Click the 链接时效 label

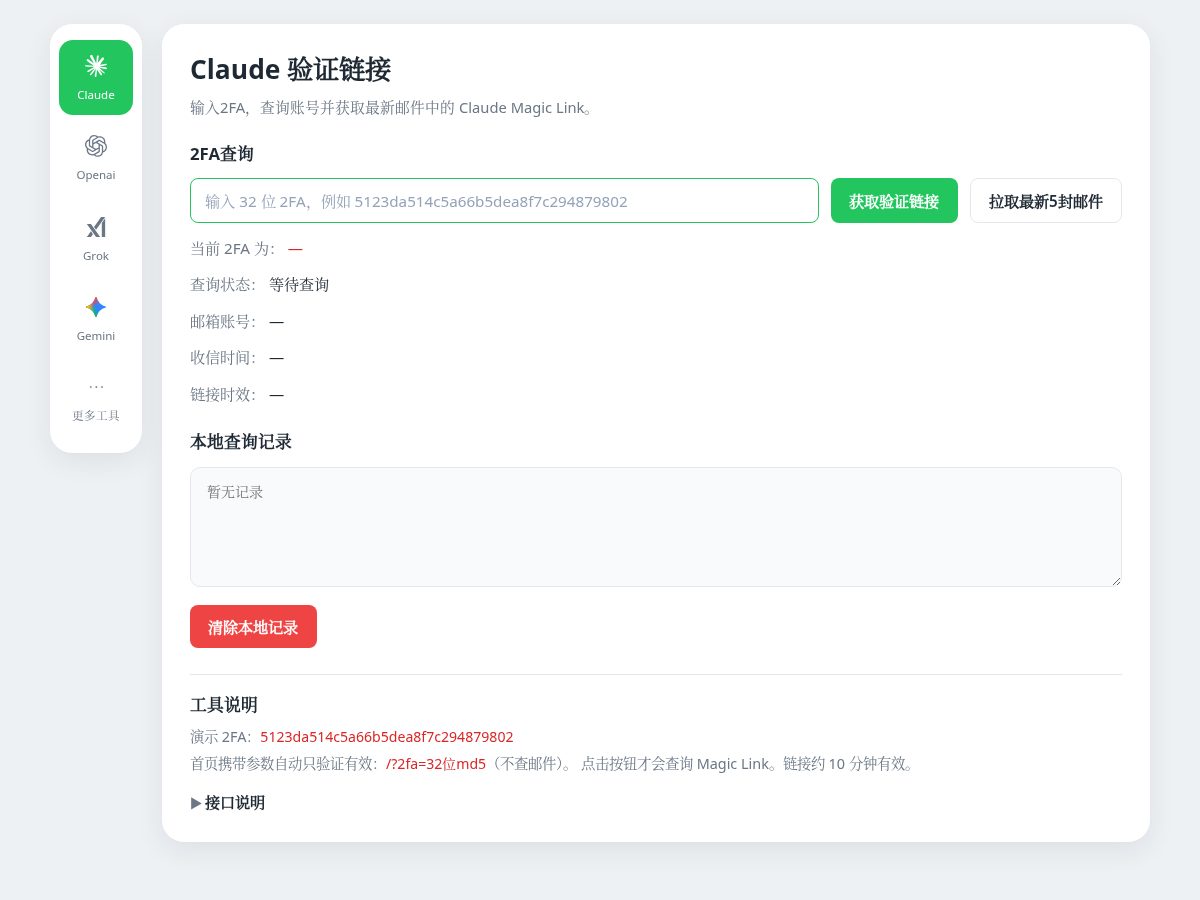(223, 395)
